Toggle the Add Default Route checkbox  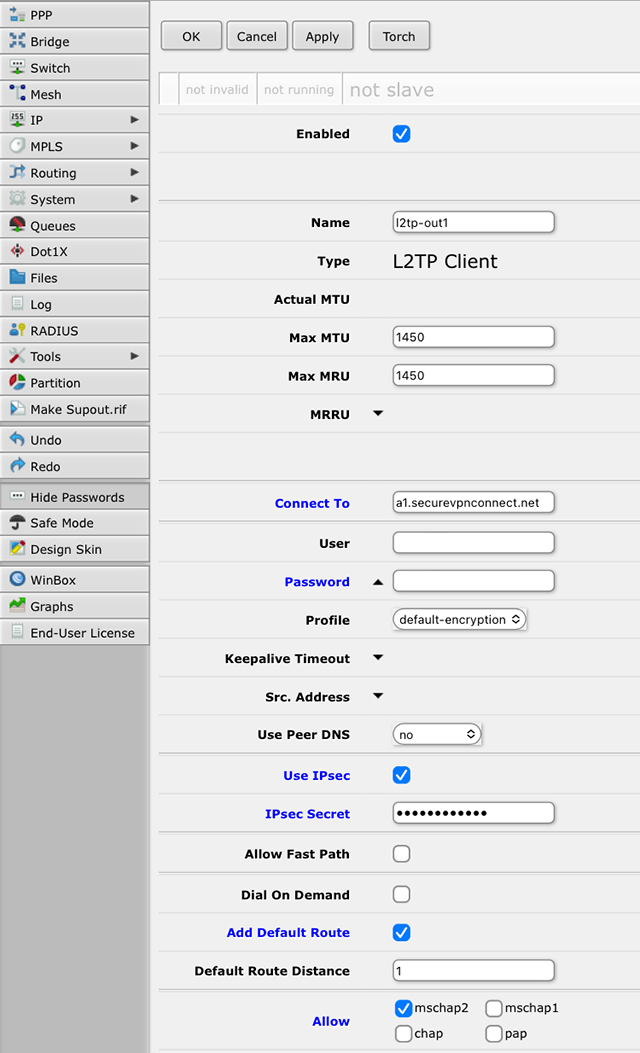(402, 932)
